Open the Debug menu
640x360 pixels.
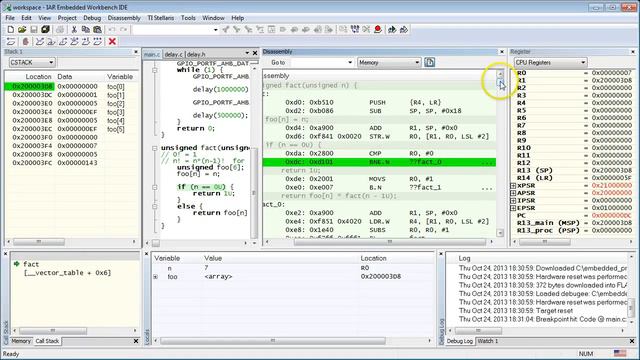point(92,18)
